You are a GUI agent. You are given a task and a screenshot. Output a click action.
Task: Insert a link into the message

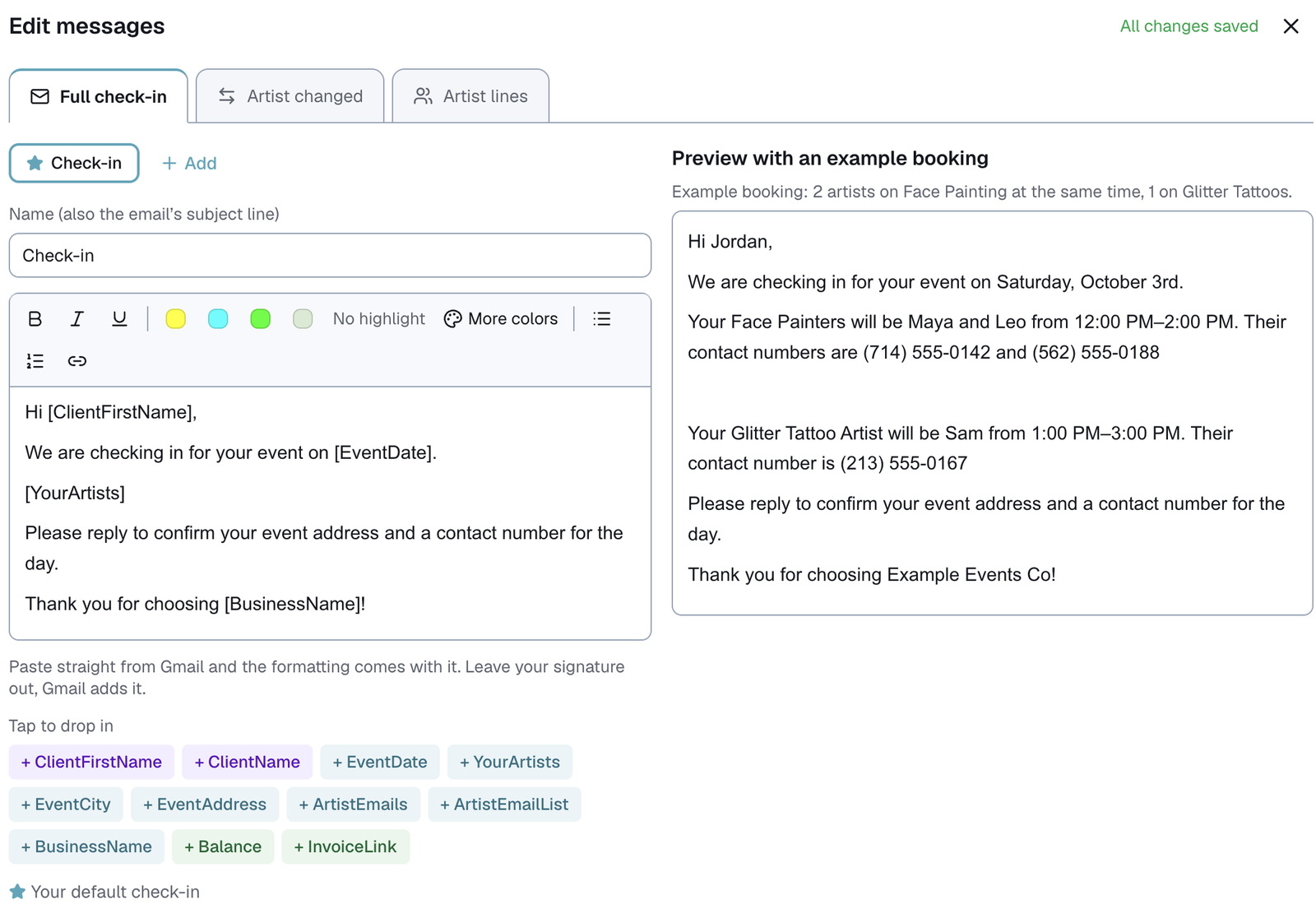(77, 361)
